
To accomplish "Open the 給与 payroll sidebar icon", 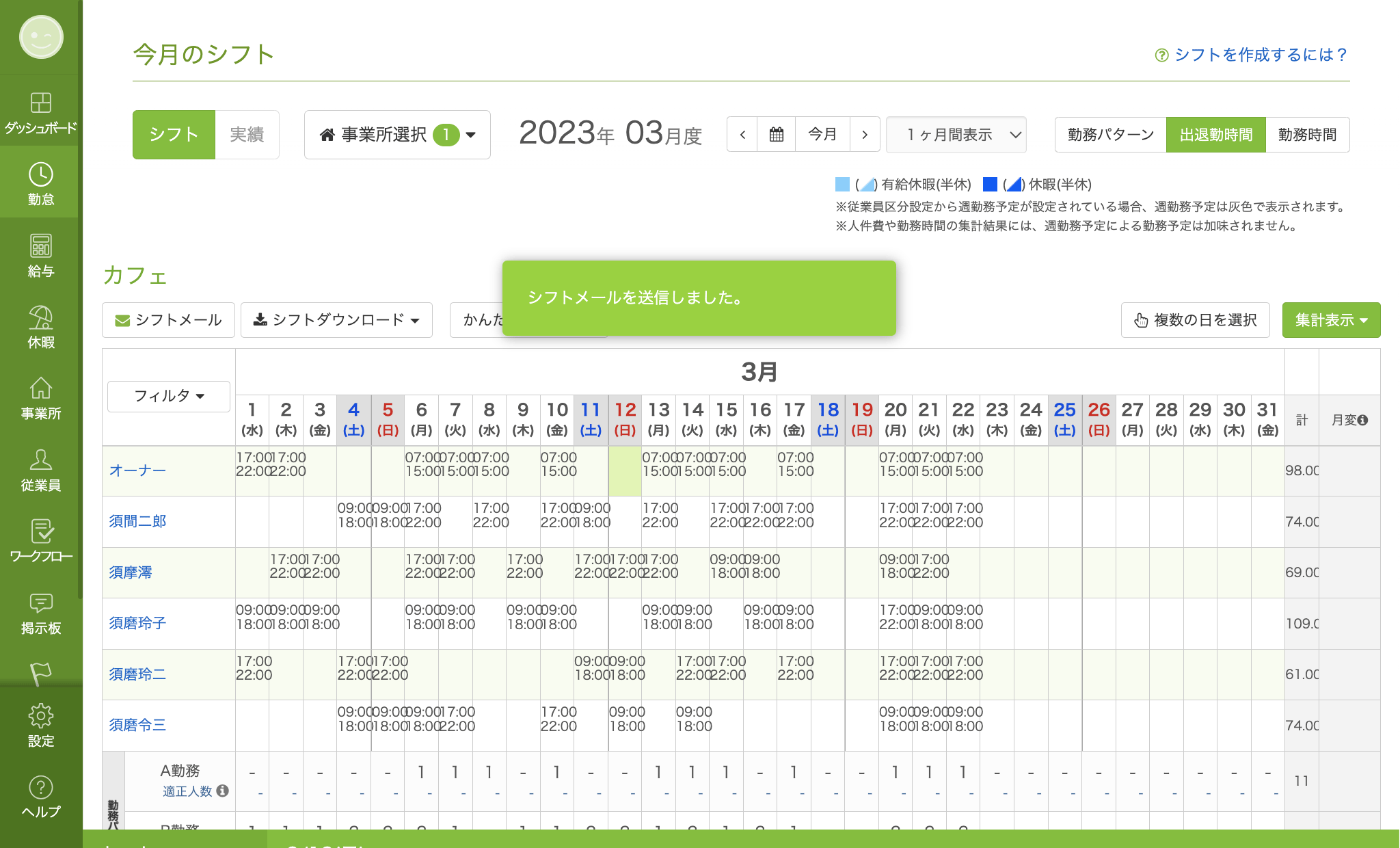I will coord(40,255).
